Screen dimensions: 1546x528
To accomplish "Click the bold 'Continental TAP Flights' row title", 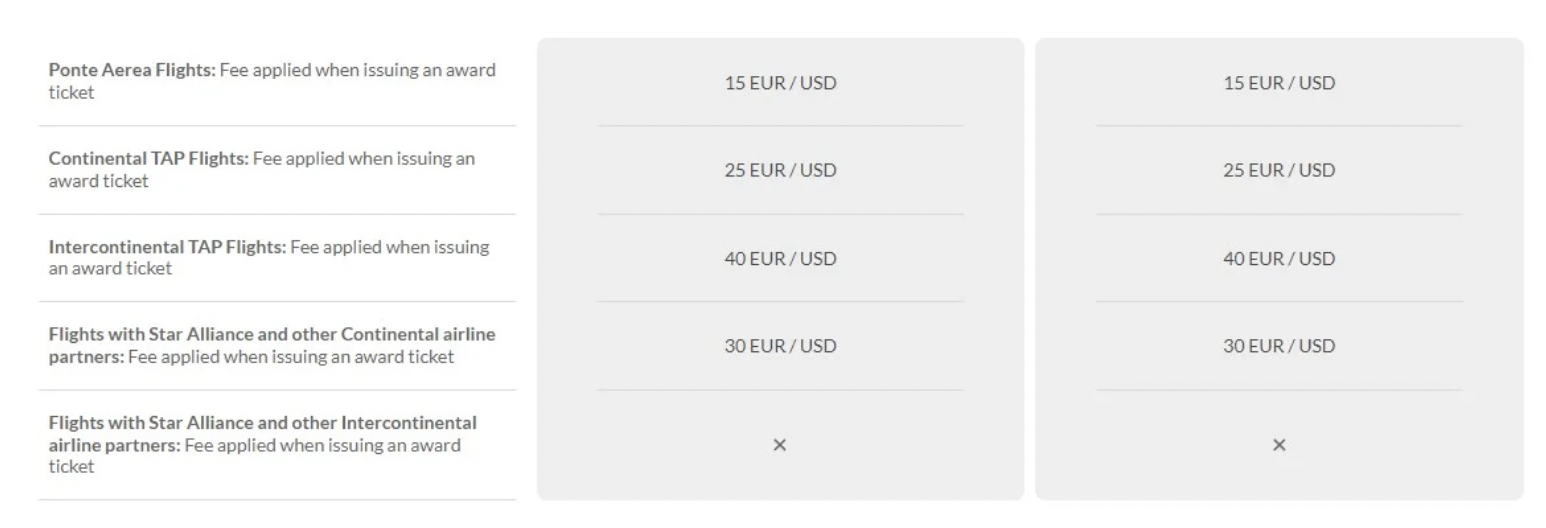I will tap(148, 159).
